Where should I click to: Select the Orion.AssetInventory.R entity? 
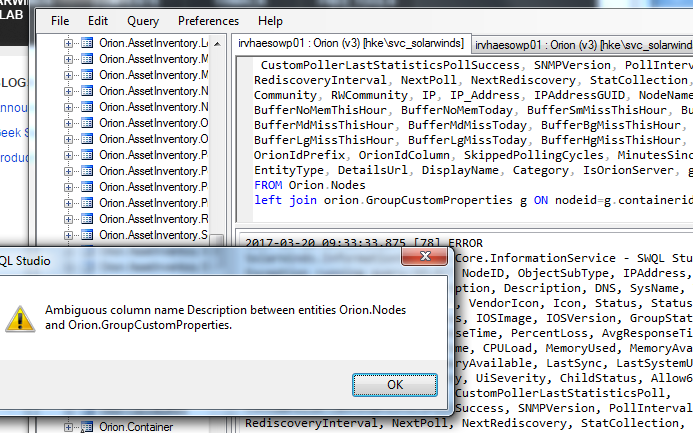153,219
